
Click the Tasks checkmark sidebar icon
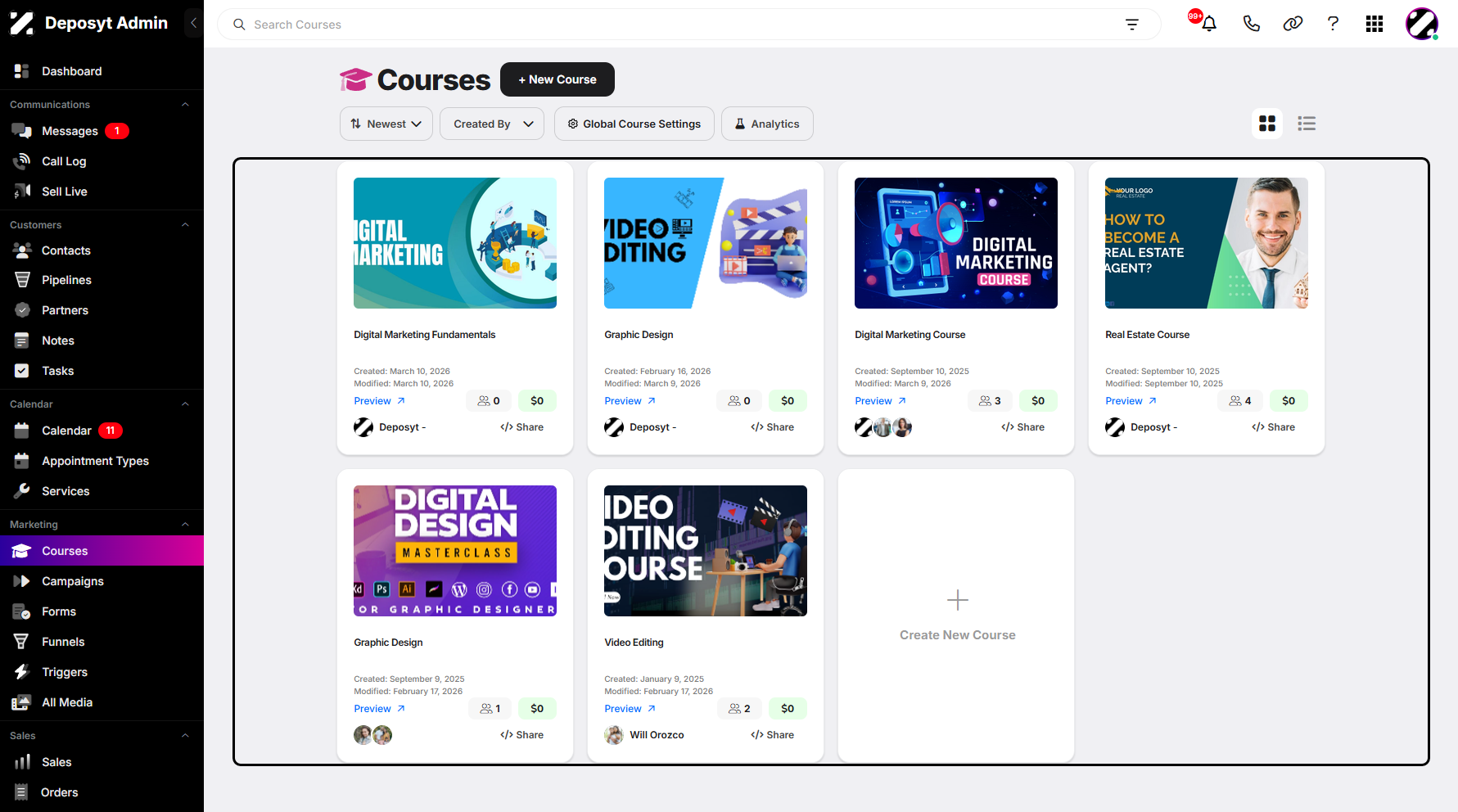[x=22, y=371]
